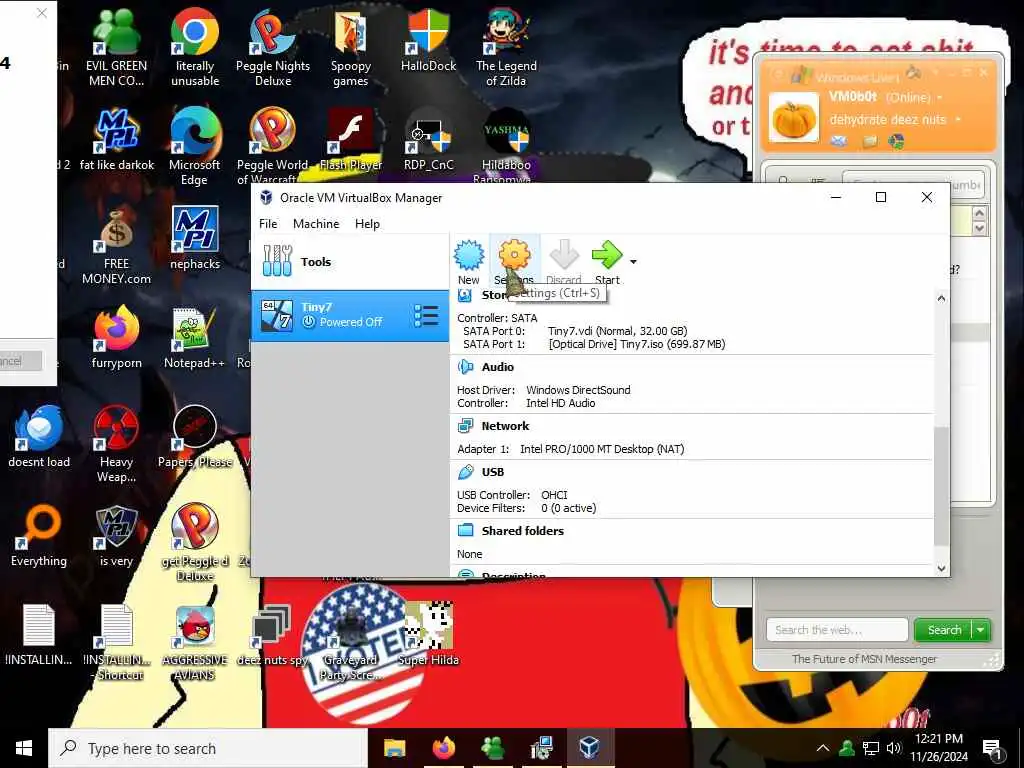1024x768 pixels.
Task: Open the Flash Player desktop shortcut
Action: pos(351,139)
